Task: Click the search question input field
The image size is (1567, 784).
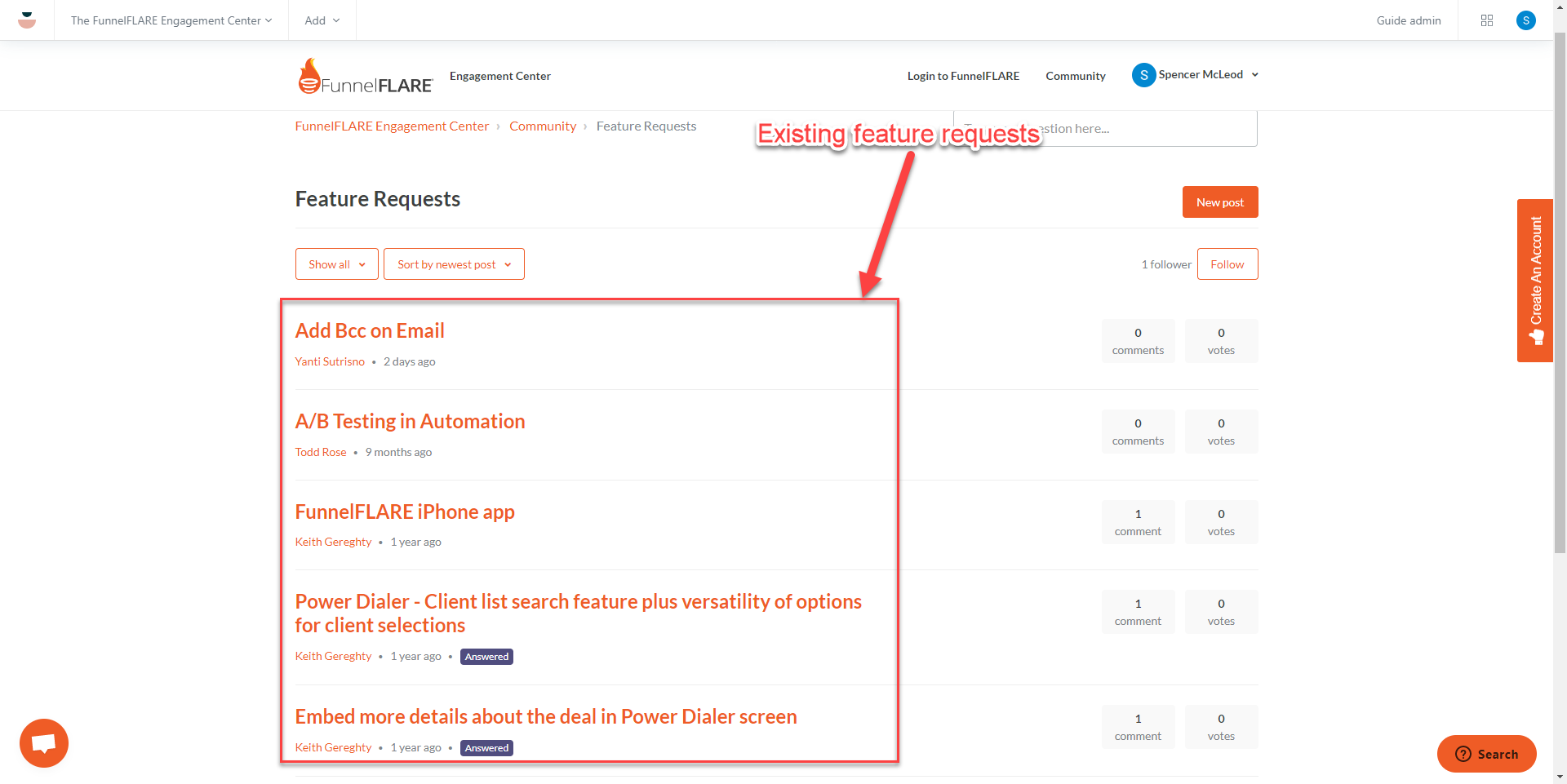Action: click(1105, 129)
